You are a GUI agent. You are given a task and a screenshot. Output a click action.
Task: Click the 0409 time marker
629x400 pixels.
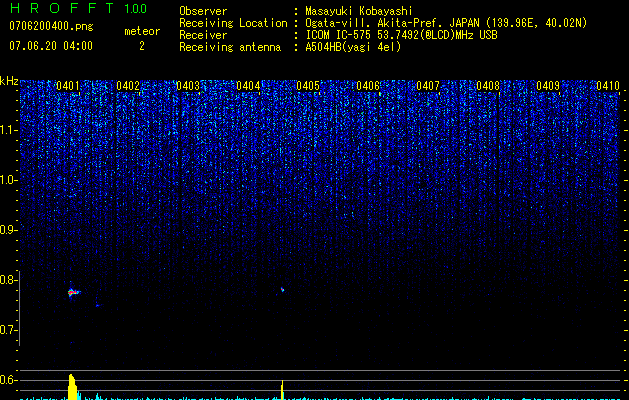click(x=548, y=86)
